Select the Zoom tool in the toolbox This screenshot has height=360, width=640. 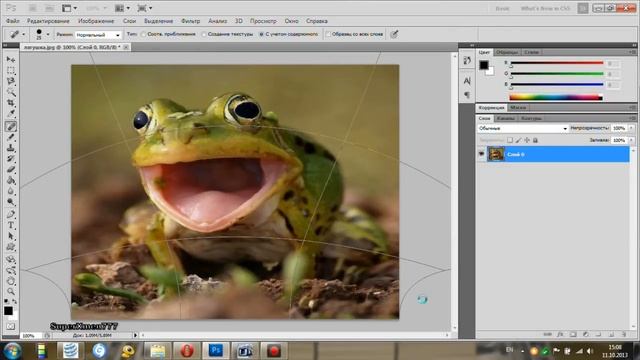11,292
